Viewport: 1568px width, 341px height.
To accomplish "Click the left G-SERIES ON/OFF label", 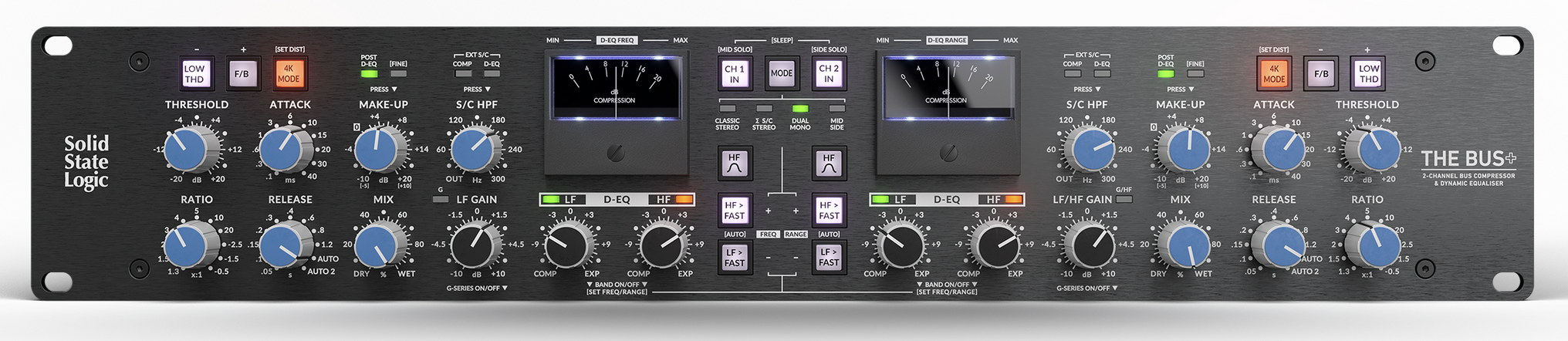I will (x=477, y=288).
